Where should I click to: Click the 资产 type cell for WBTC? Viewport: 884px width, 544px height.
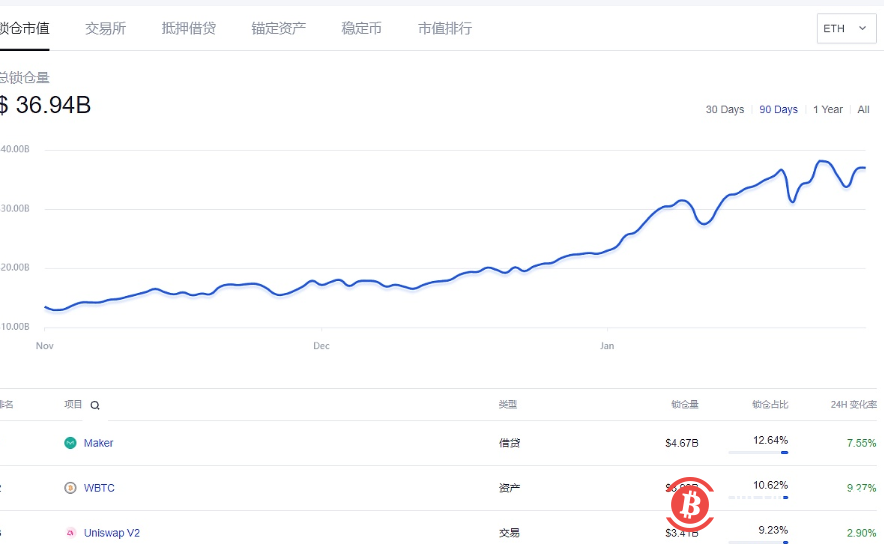509,488
